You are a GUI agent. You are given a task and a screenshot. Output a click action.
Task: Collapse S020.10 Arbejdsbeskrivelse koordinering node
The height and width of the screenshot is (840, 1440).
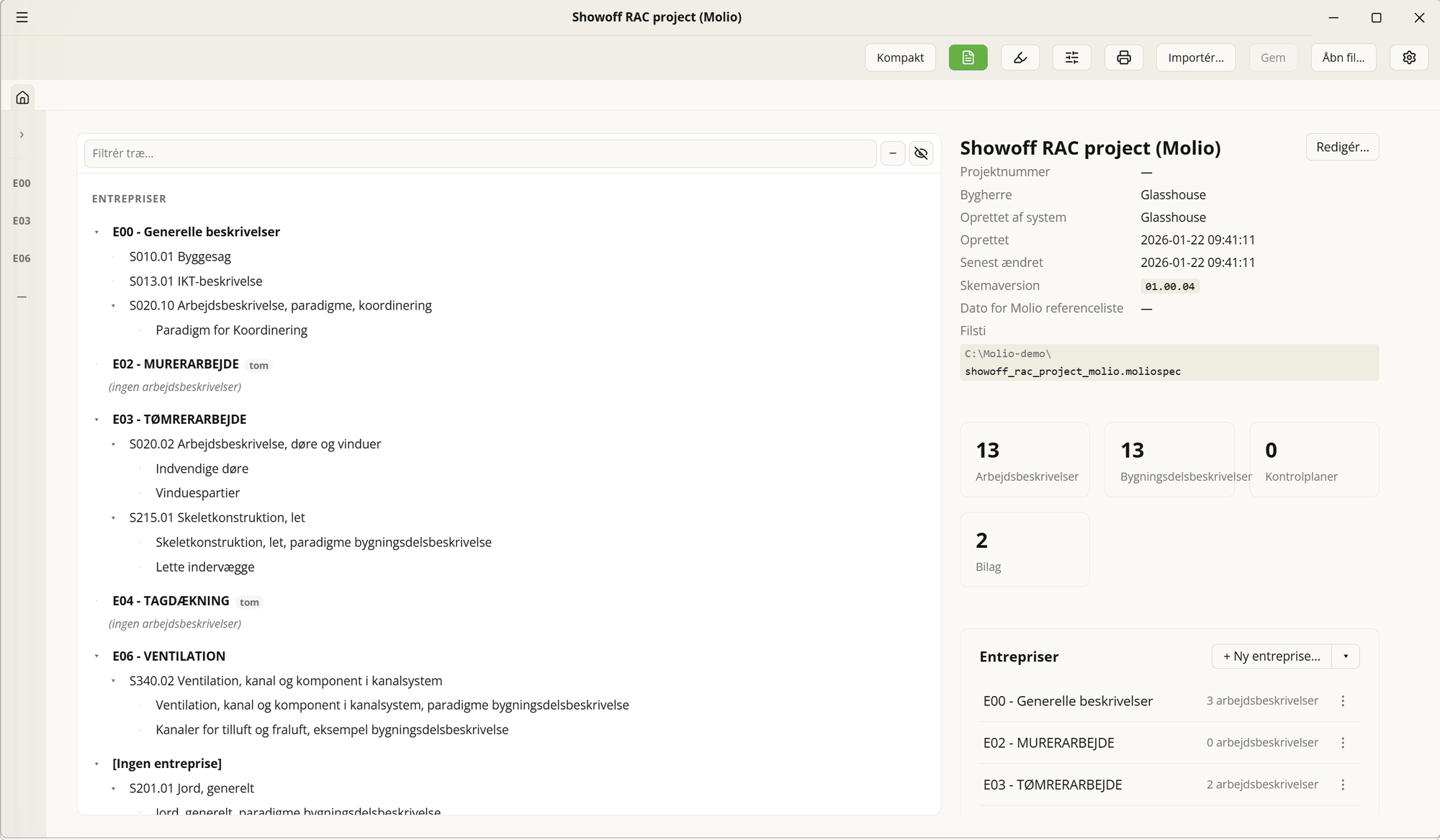[113, 306]
